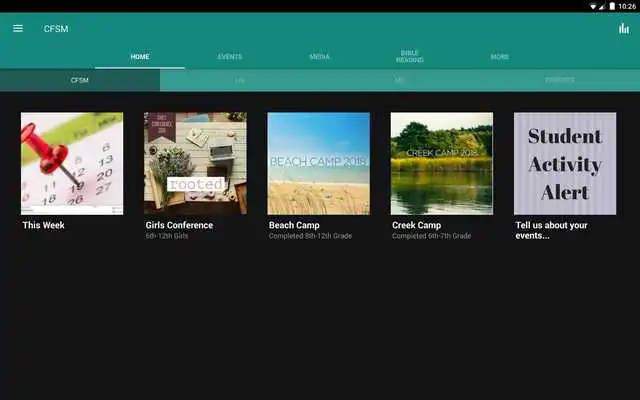
Task: Select the Parents sub-tab
Action: 559,80
